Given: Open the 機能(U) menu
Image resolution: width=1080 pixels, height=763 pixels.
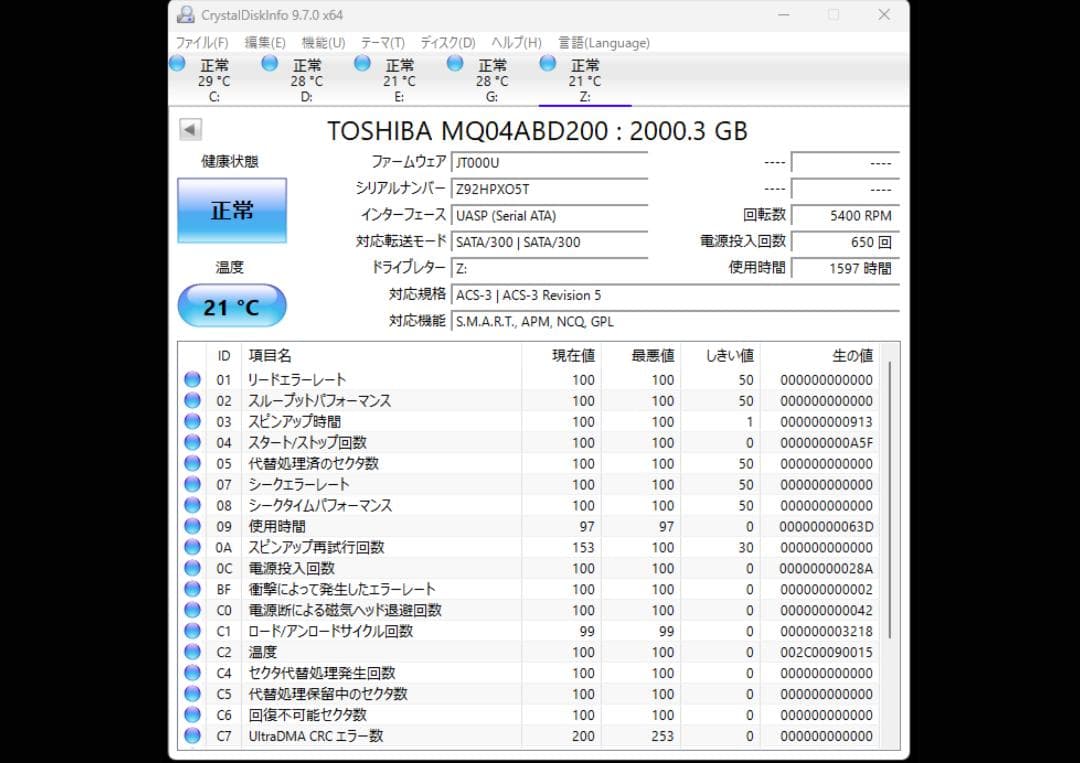Looking at the screenshot, I should click(323, 43).
